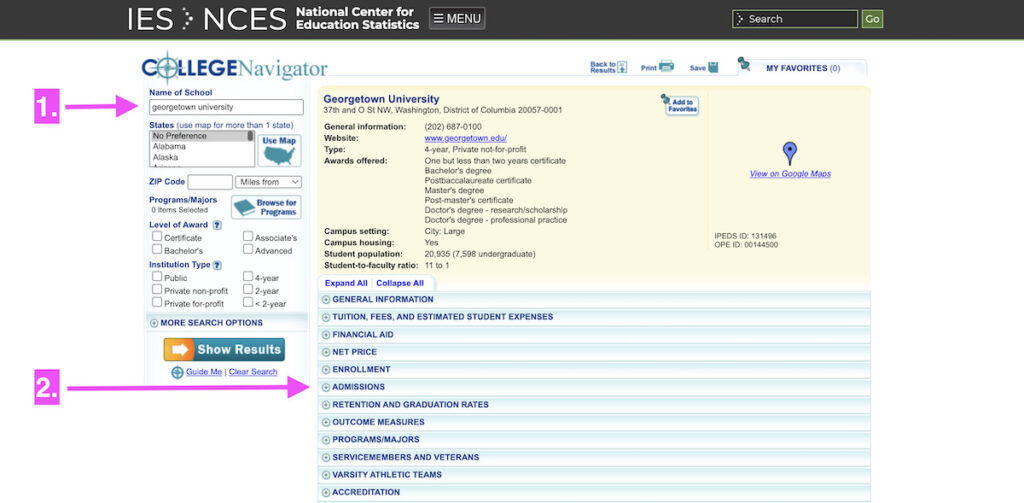Open the Miles from dropdown

268,182
